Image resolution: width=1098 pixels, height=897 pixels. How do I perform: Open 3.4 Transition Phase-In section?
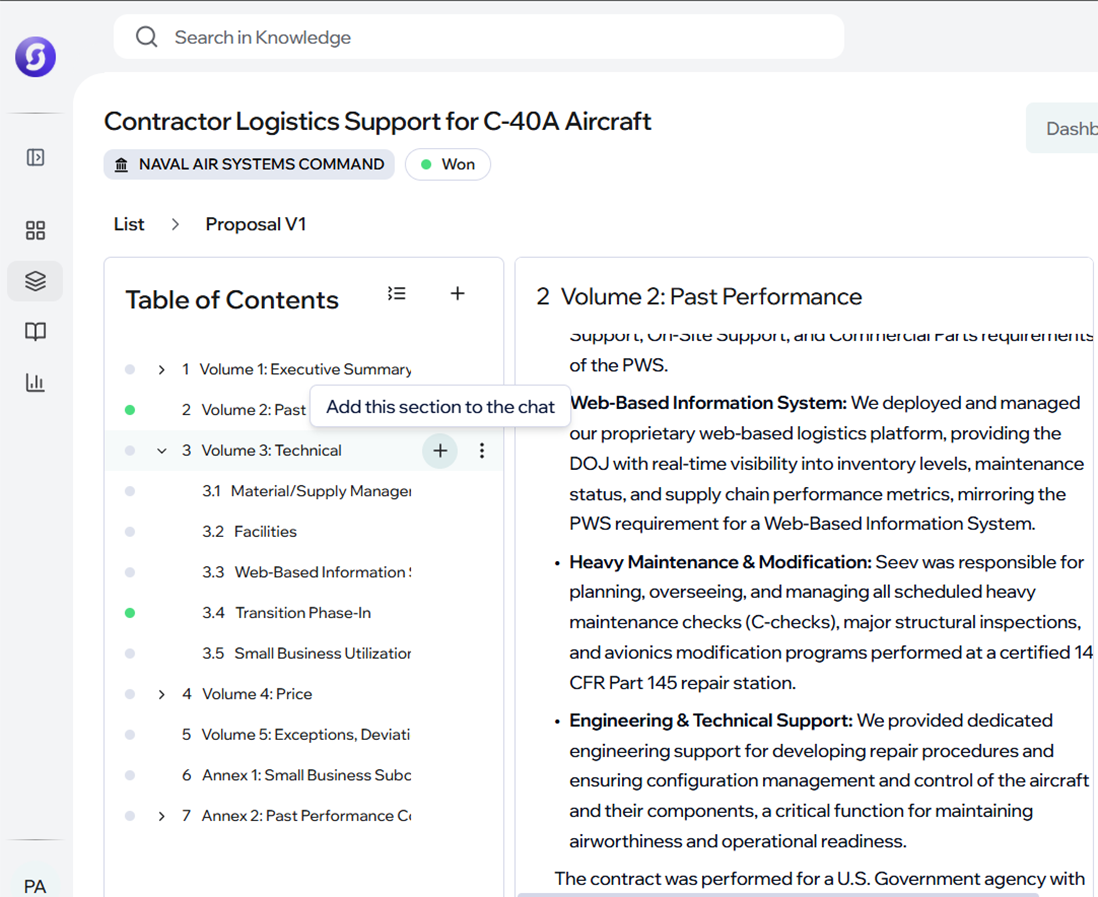pos(286,613)
